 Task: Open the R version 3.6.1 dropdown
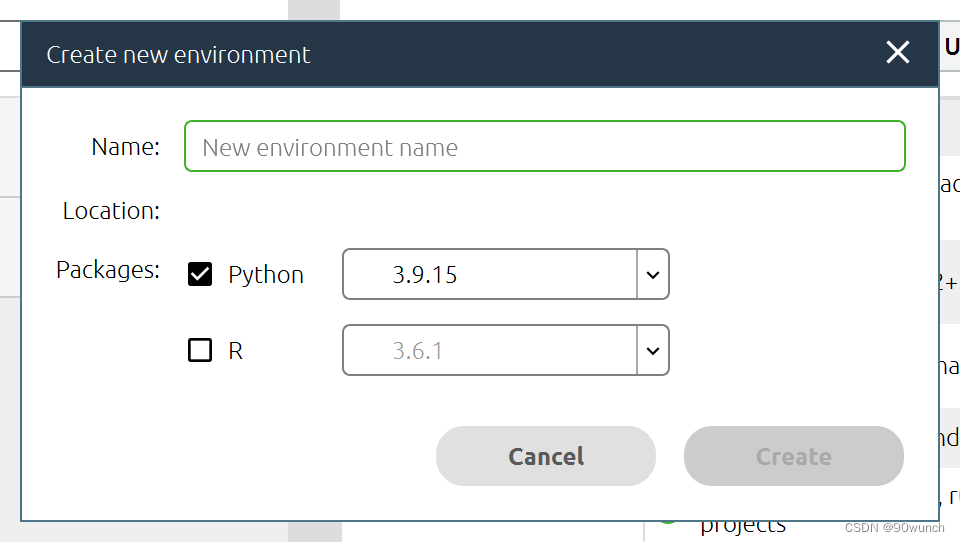pyautogui.click(x=506, y=350)
